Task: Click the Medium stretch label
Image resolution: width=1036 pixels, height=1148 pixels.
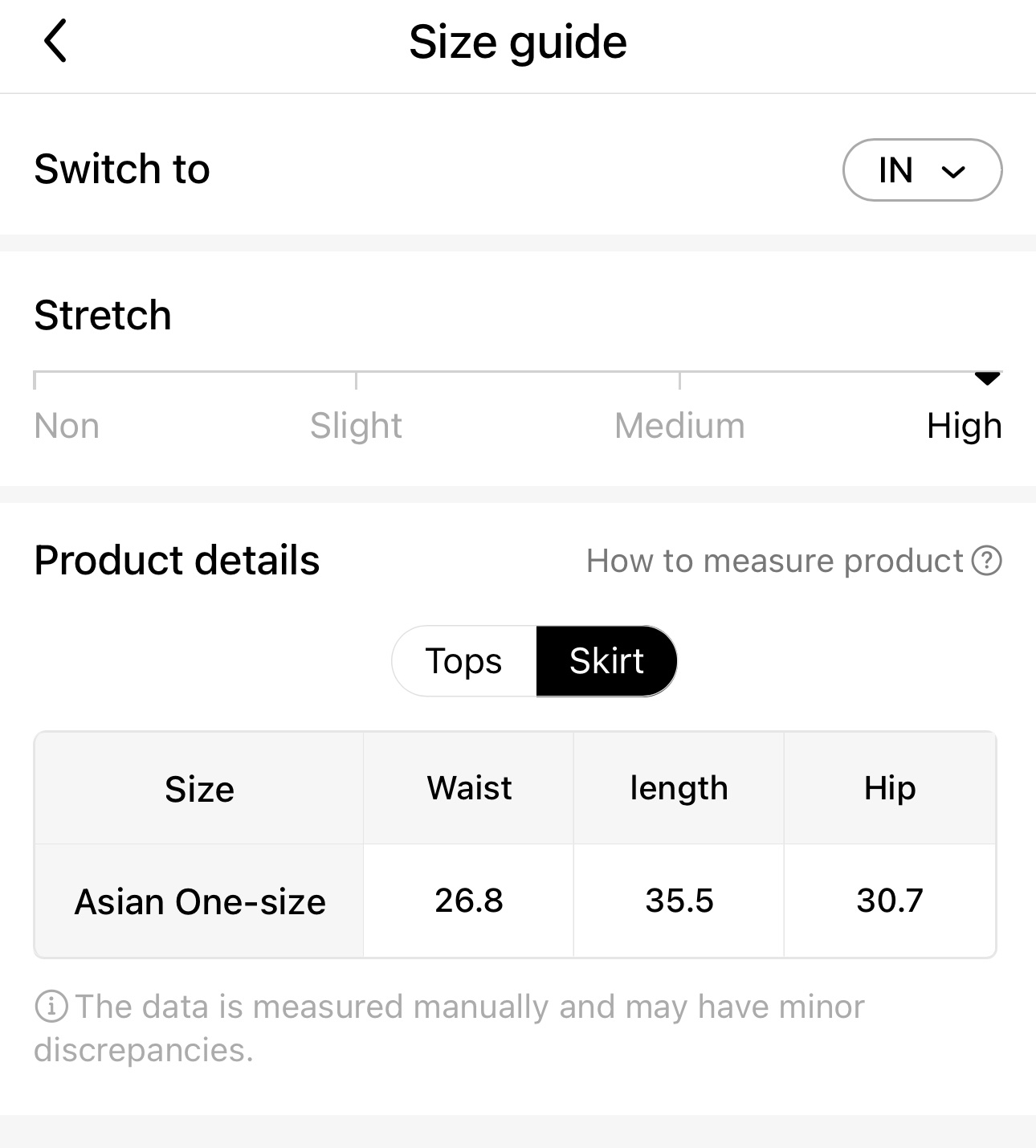Action: [x=679, y=426]
